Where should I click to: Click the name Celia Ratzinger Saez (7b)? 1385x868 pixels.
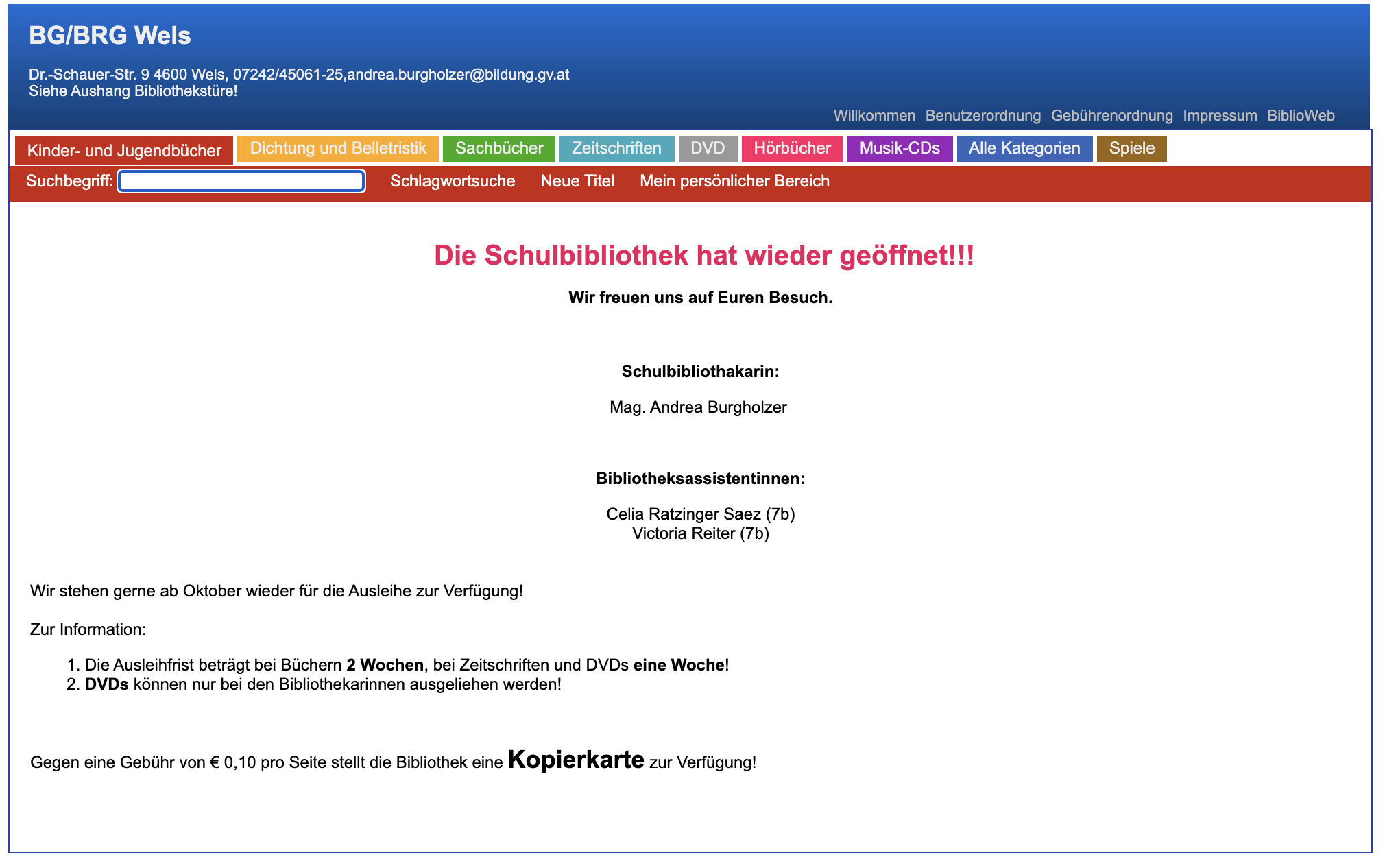pos(700,514)
